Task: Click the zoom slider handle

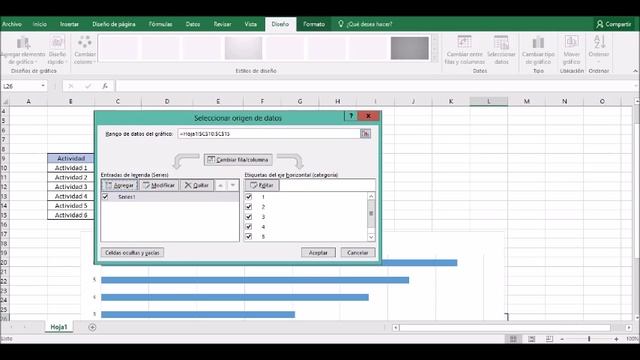Action: click(x=589, y=339)
